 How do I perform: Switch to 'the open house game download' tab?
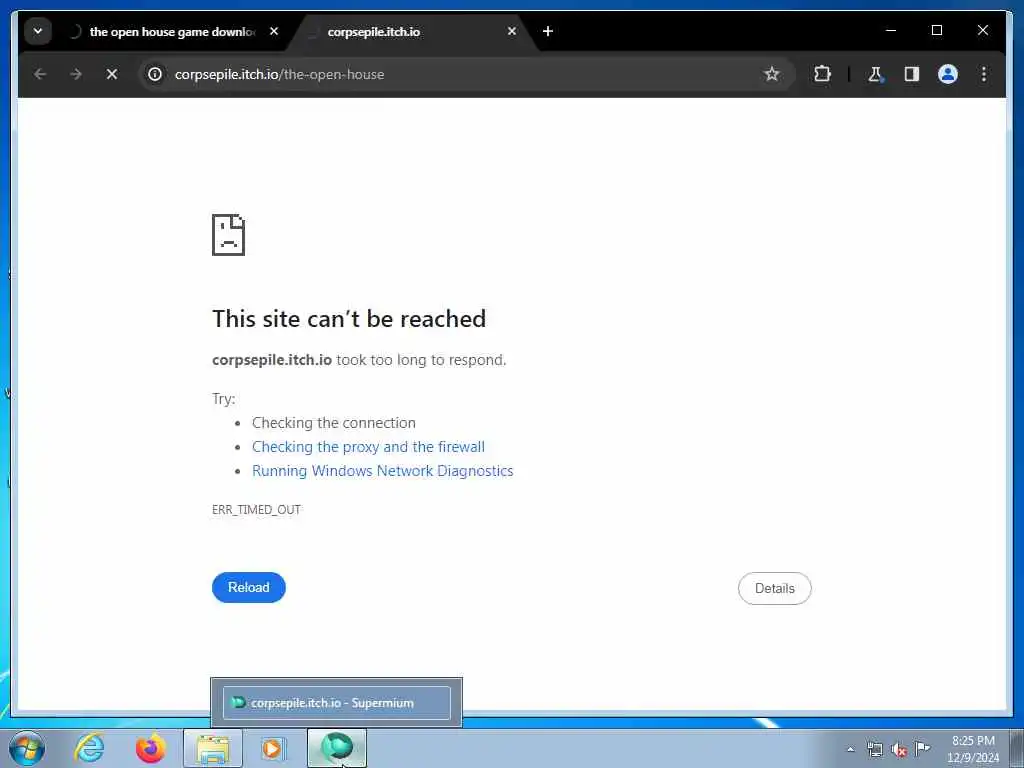click(174, 31)
